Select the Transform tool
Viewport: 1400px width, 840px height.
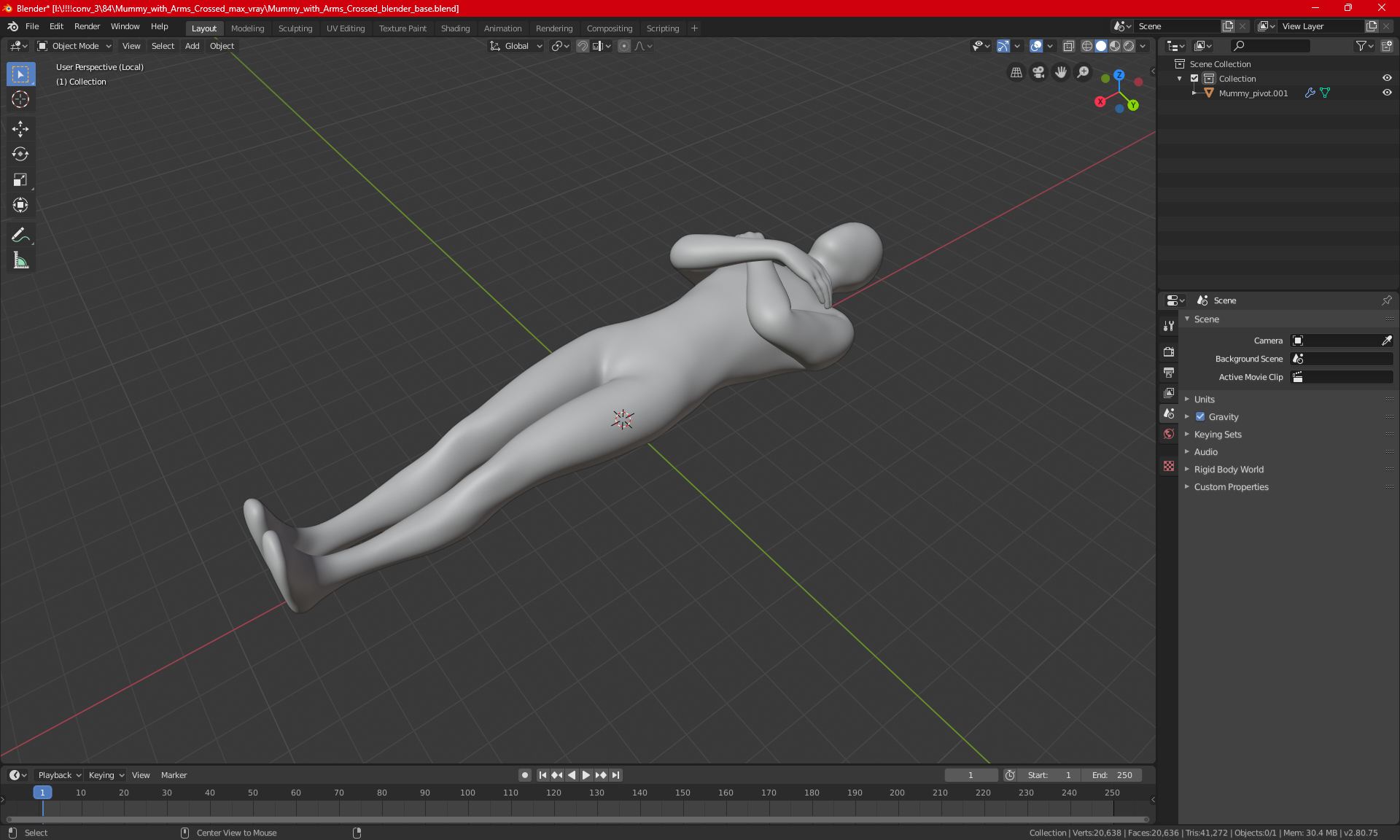pos(20,205)
